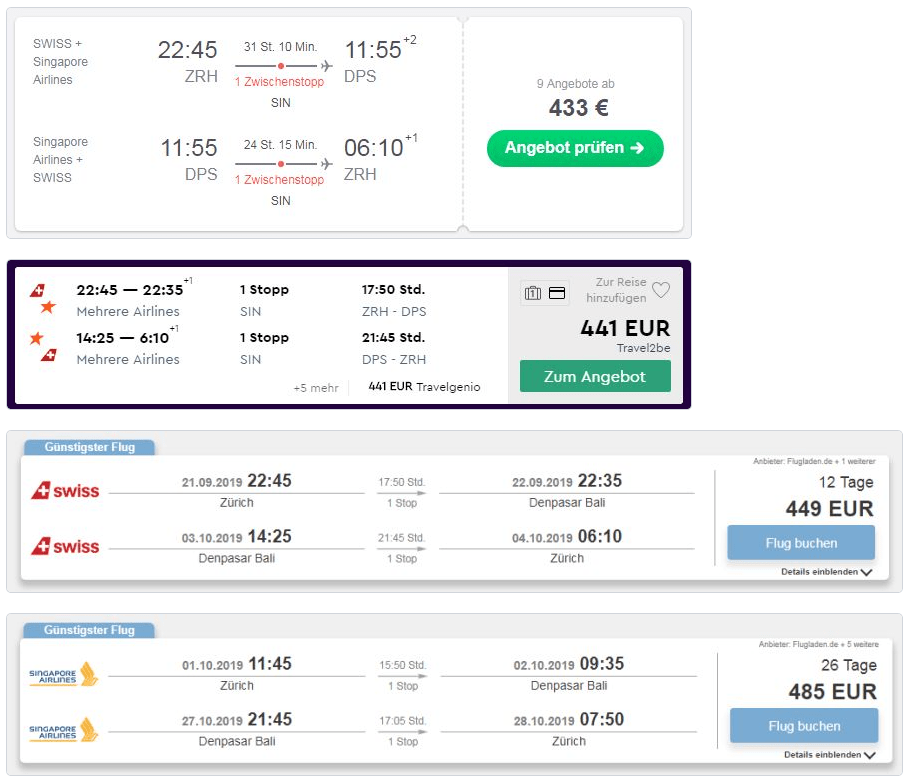This screenshot has width=907, height=781.
Task: Click the 02.10.2019 09:35 arrival time
Action: (x=569, y=664)
